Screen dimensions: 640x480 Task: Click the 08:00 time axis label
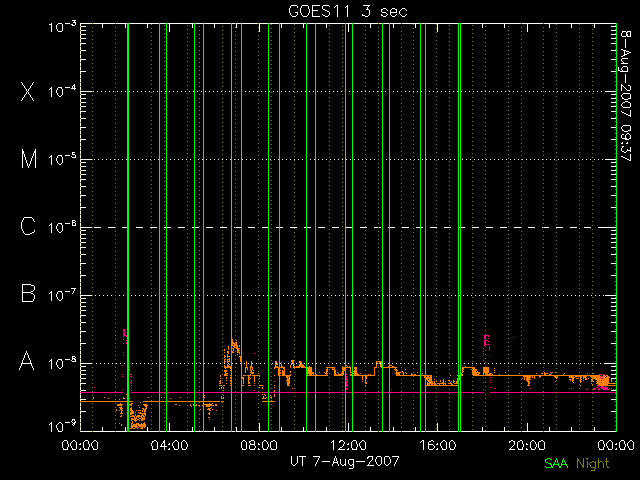click(259, 444)
